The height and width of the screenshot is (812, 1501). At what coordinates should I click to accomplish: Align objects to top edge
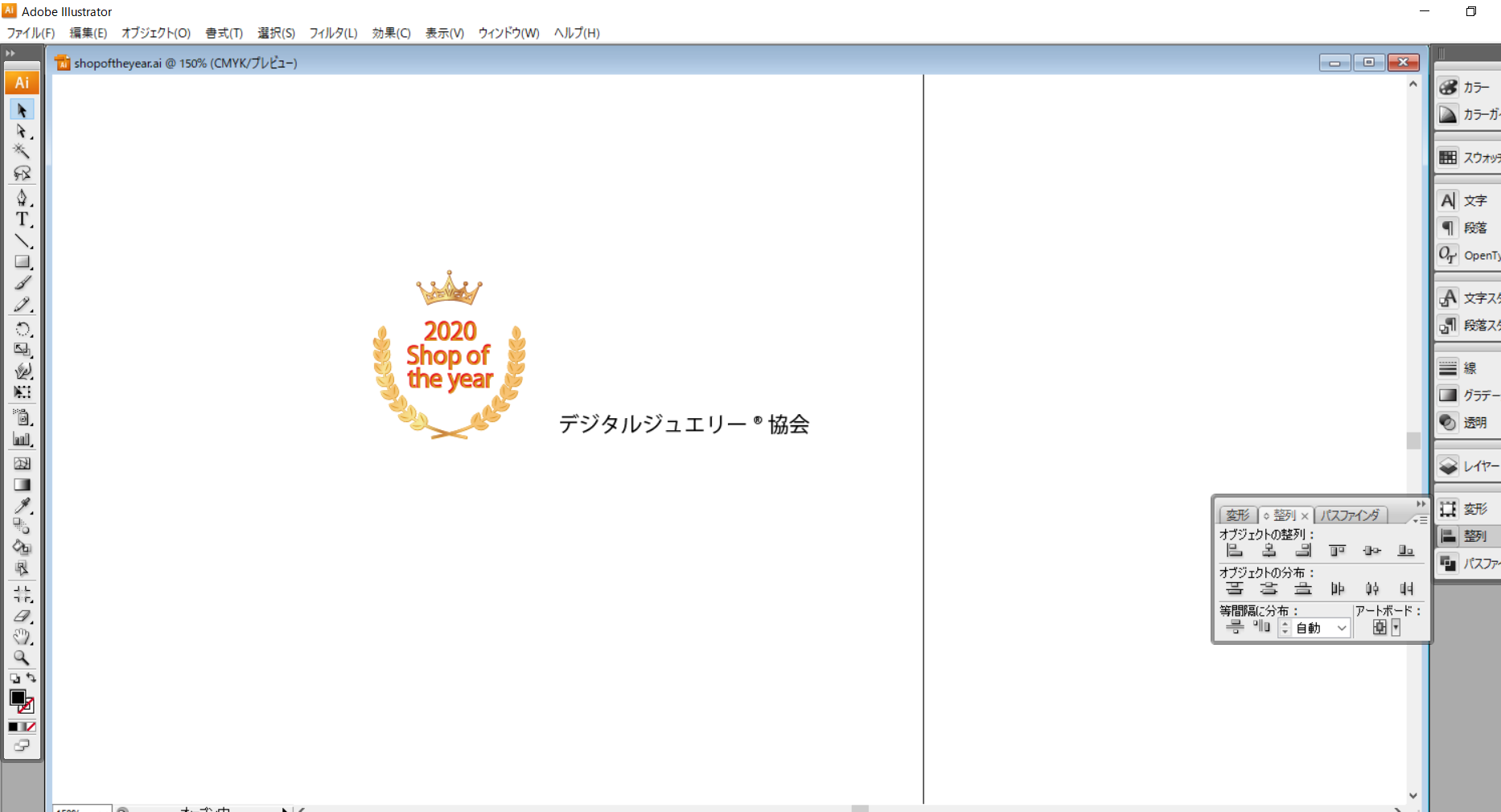tap(1338, 551)
